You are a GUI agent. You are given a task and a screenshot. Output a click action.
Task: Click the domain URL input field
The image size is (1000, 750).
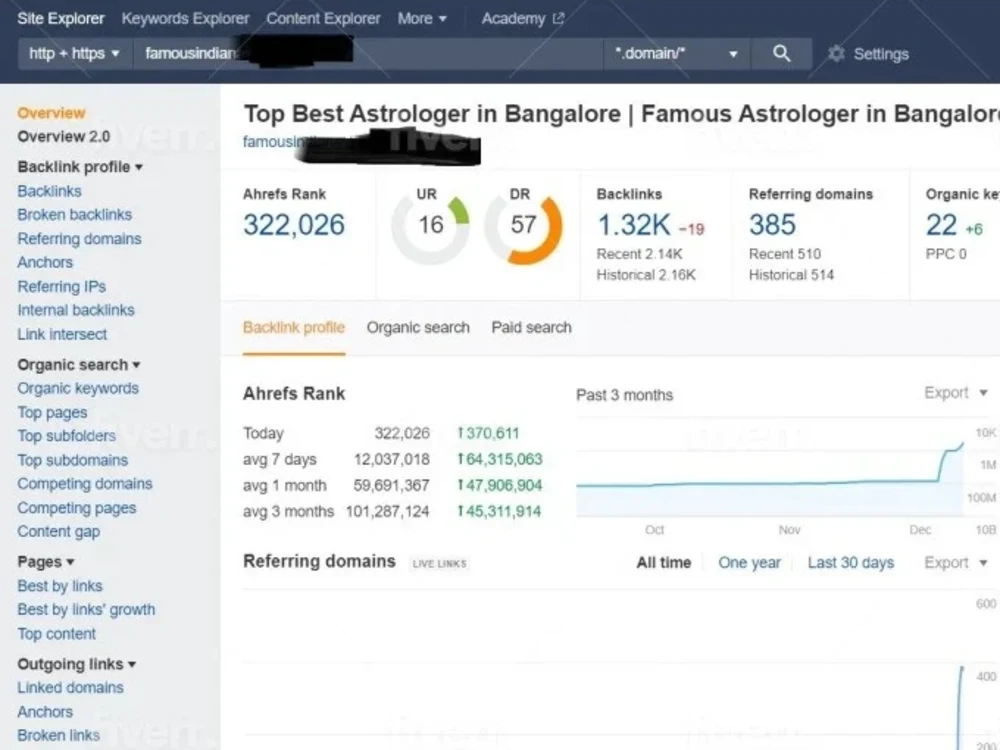[x=368, y=54]
